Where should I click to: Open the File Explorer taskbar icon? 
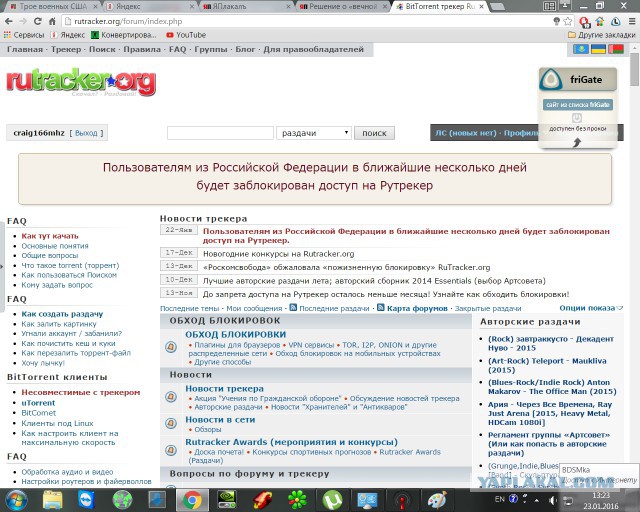point(53,500)
